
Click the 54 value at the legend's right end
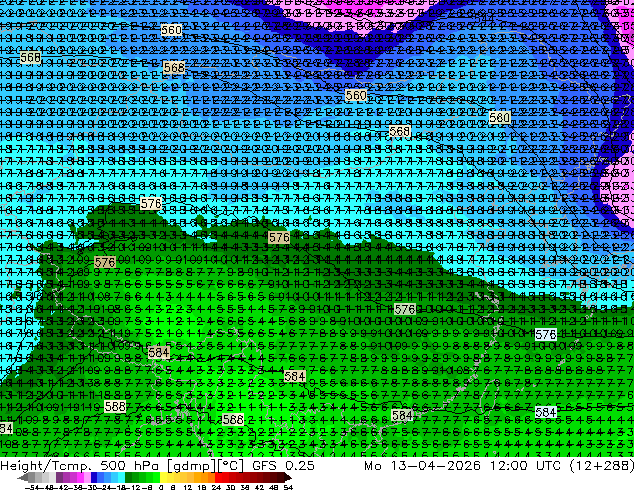click(x=288, y=487)
